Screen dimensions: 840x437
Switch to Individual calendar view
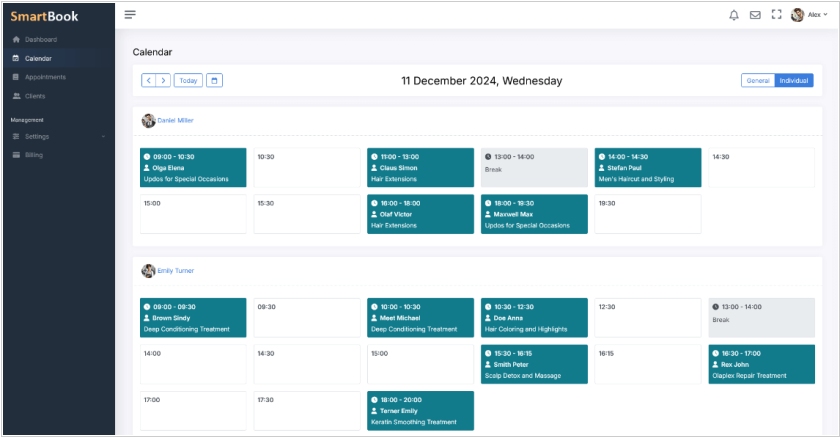coord(794,80)
